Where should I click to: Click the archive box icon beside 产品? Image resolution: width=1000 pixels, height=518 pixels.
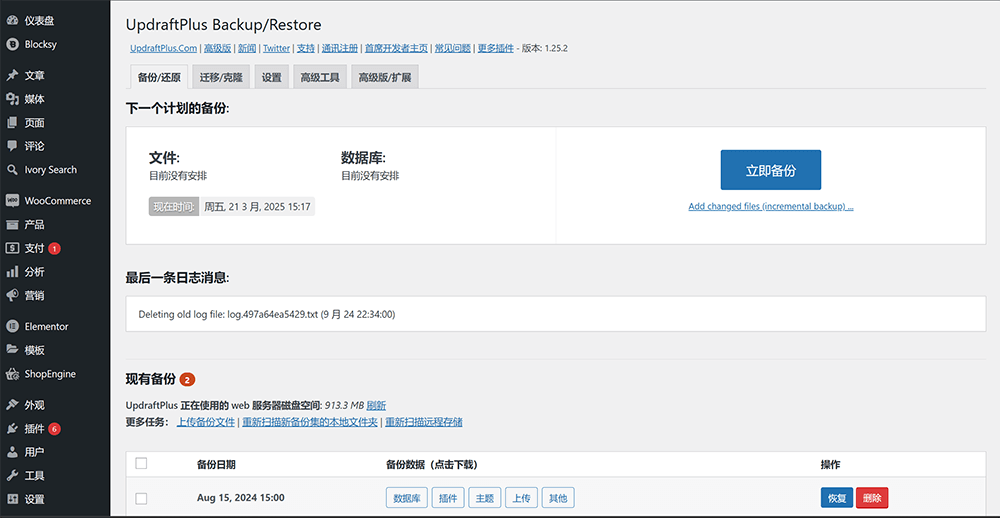(12, 225)
